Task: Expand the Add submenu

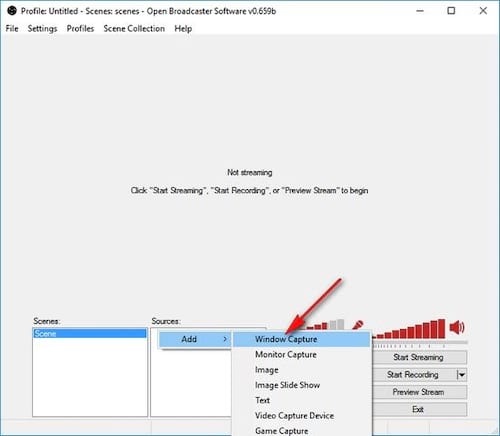Action: (x=195, y=339)
